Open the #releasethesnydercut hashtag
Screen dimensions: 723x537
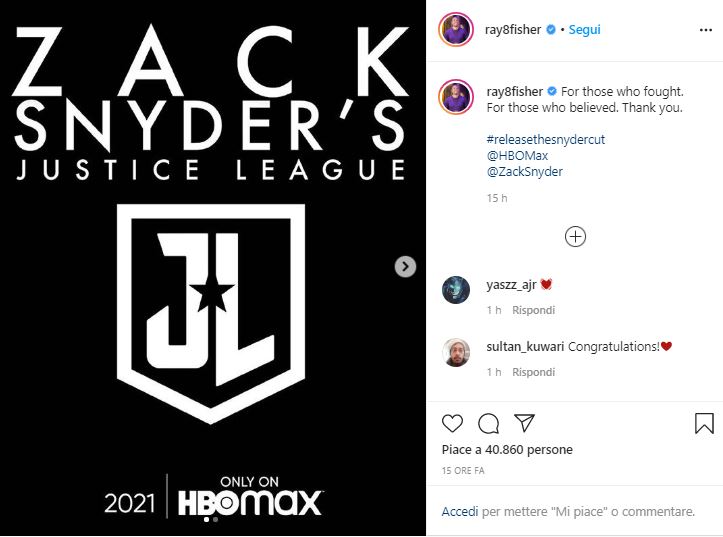[545, 140]
